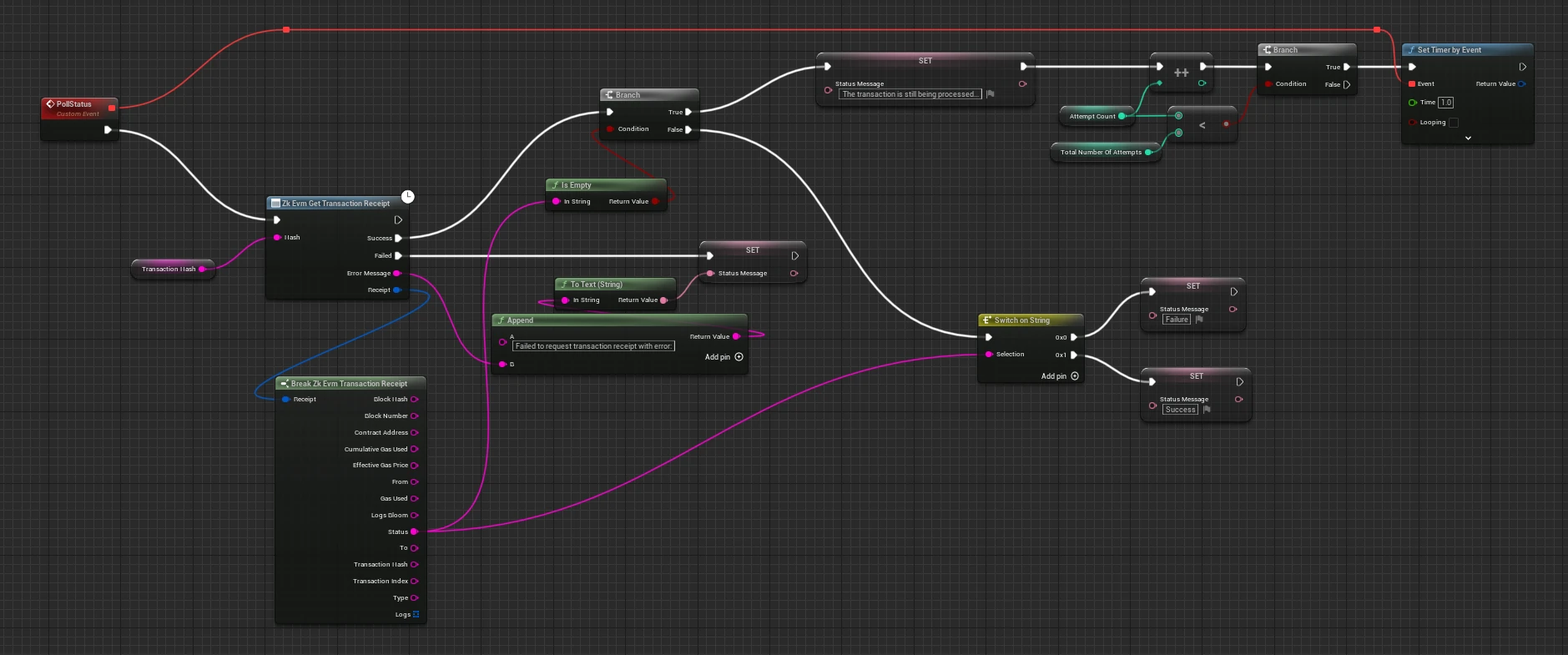This screenshot has width=1568, height=655.
Task: Click Add pin on Switch on String node
Action: (x=1060, y=376)
